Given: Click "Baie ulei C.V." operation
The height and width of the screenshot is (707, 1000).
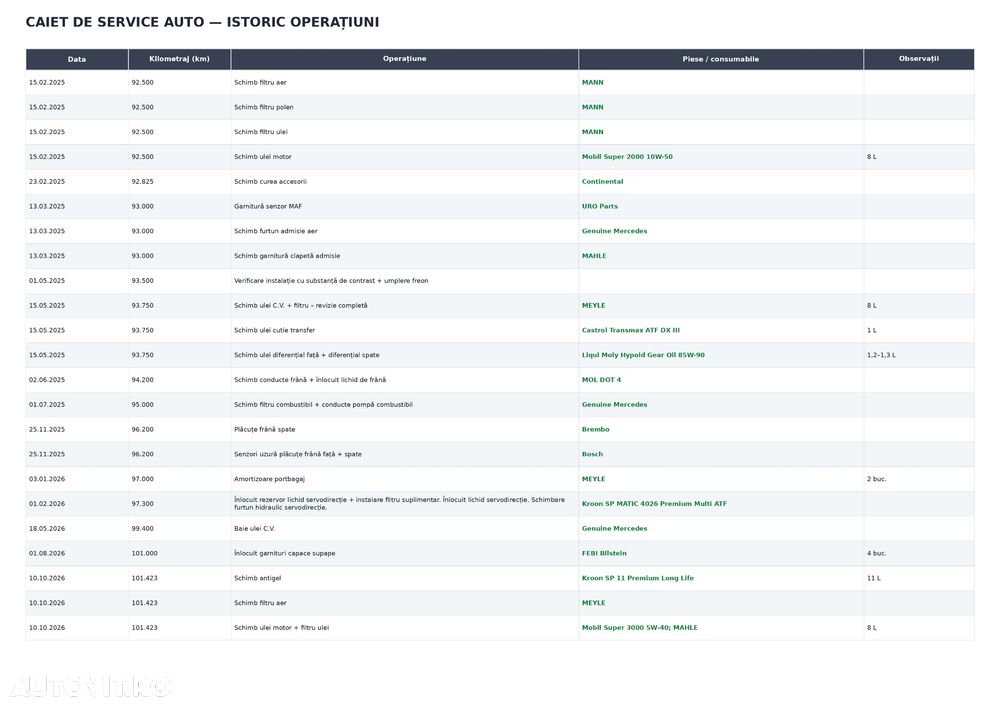Looking at the screenshot, I should (254, 528).
